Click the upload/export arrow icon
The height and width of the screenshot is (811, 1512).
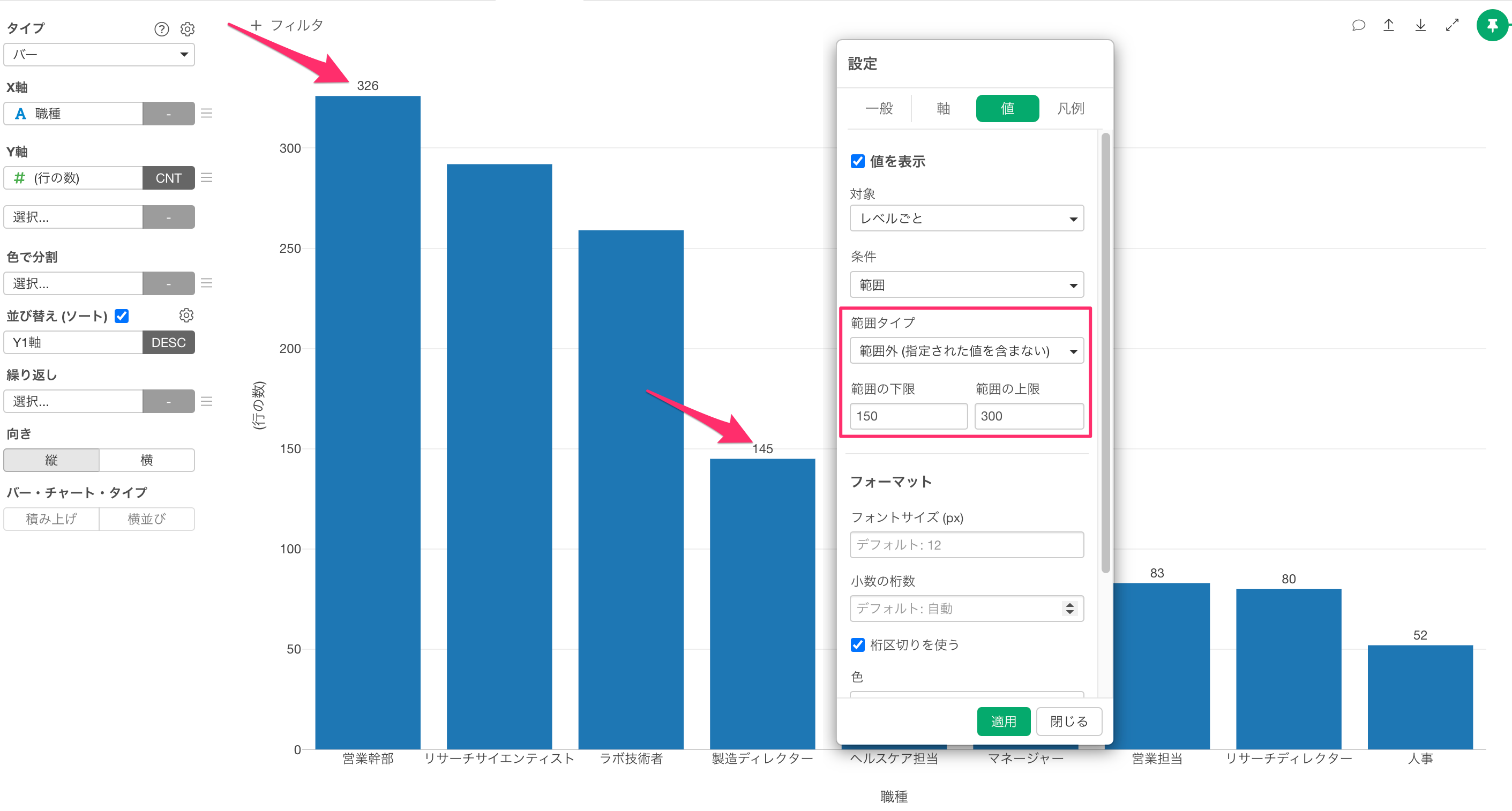tap(1389, 25)
